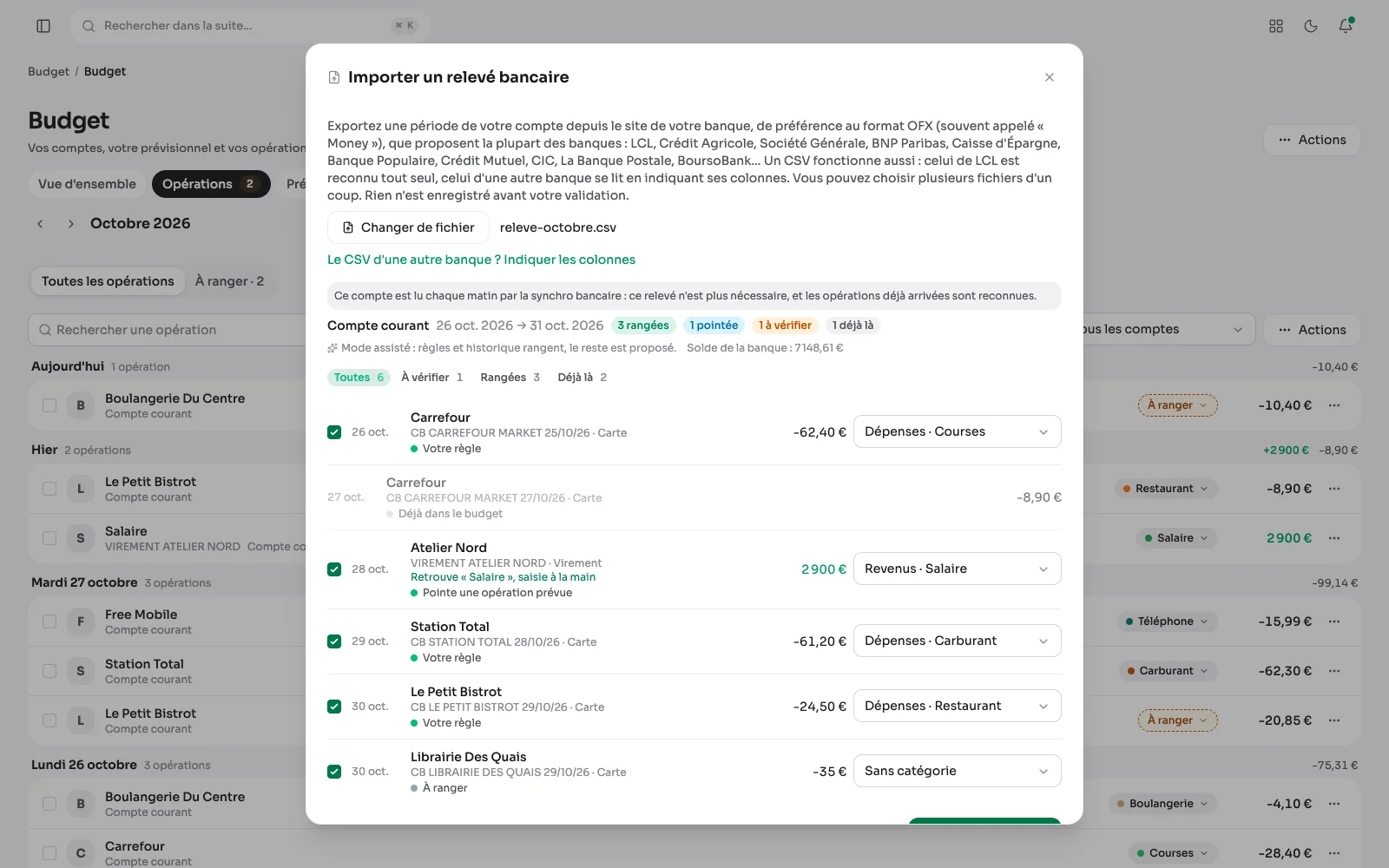Image resolution: width=1389 pixels, height=868 pixels.
Task: Open the Dépenses · Courses category dropdown
Action: [x=957, y=431]
